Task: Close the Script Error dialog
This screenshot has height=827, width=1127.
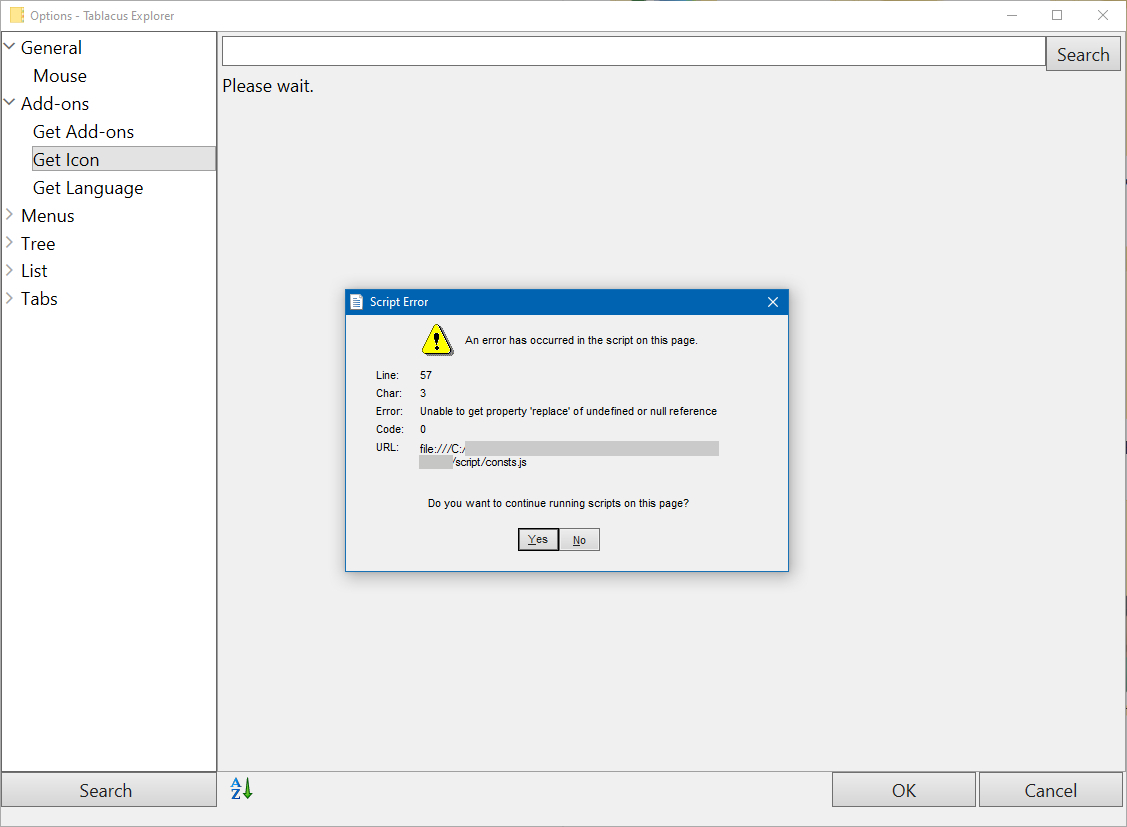Action: (772, 301)
